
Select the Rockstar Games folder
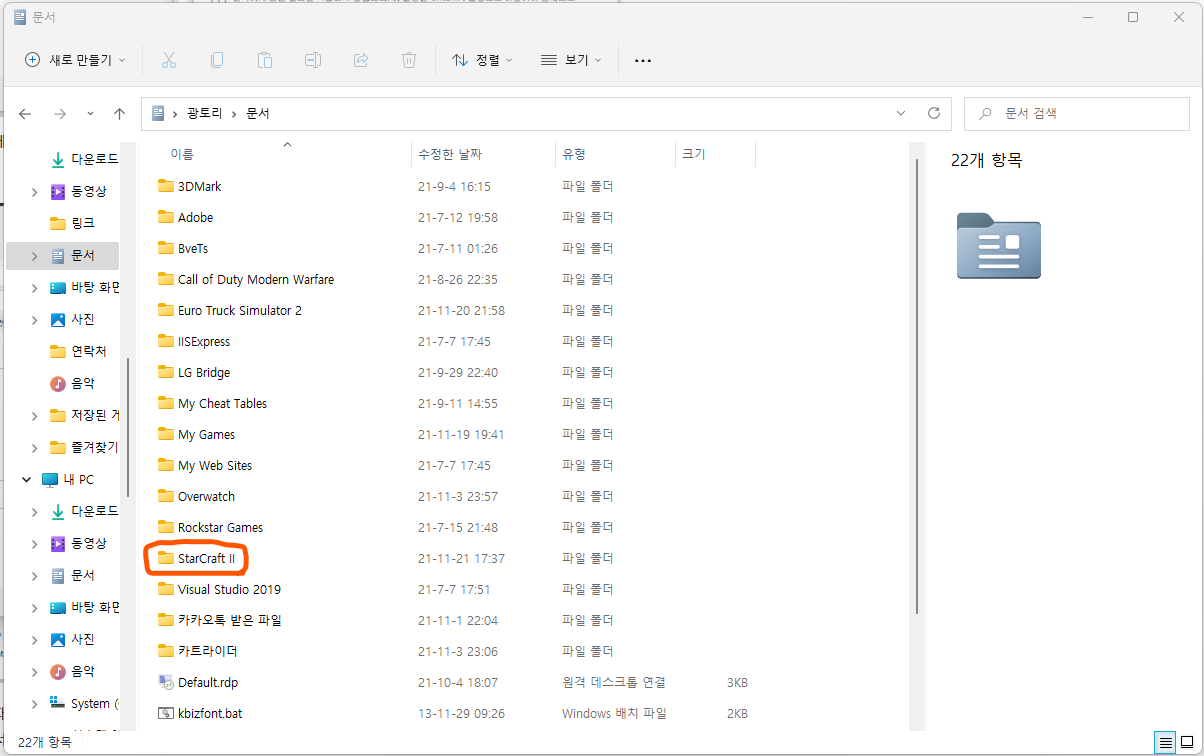click(x=211, y=527)
